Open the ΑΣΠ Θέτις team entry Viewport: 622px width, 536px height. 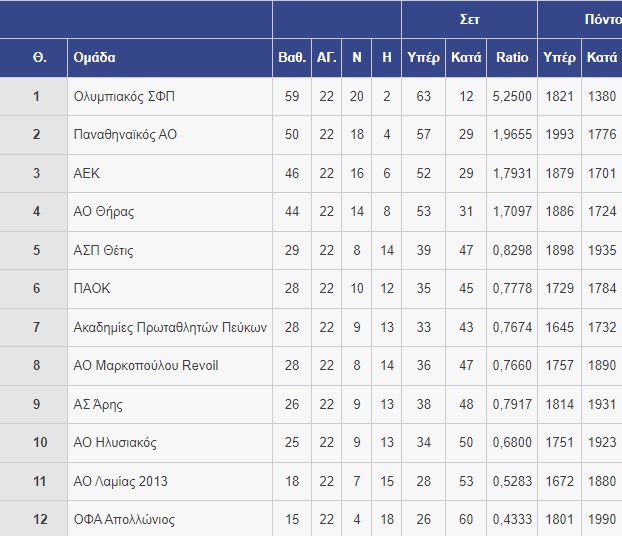(104, 250)
